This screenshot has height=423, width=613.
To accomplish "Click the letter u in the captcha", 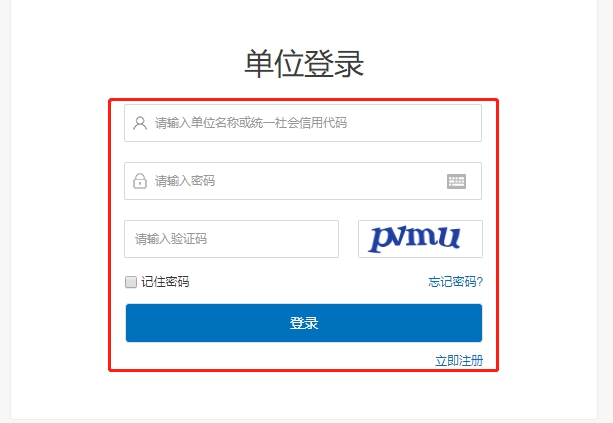I will [448, 237].
